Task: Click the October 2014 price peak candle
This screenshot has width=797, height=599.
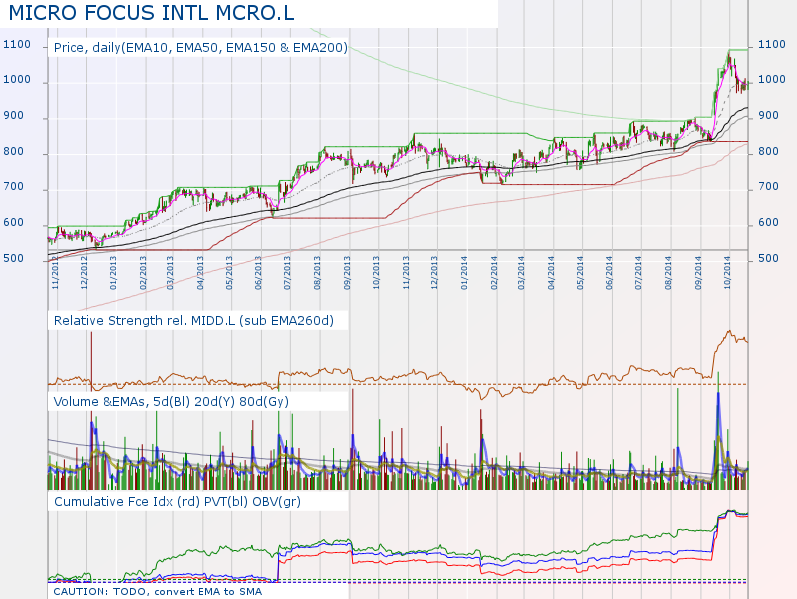Action: 729,60
